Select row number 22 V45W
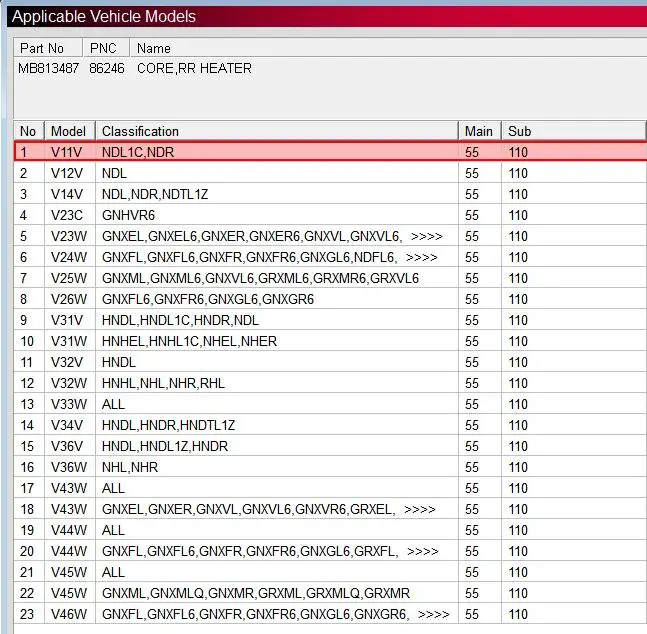647x634 pixels. [x=330, y=593]
